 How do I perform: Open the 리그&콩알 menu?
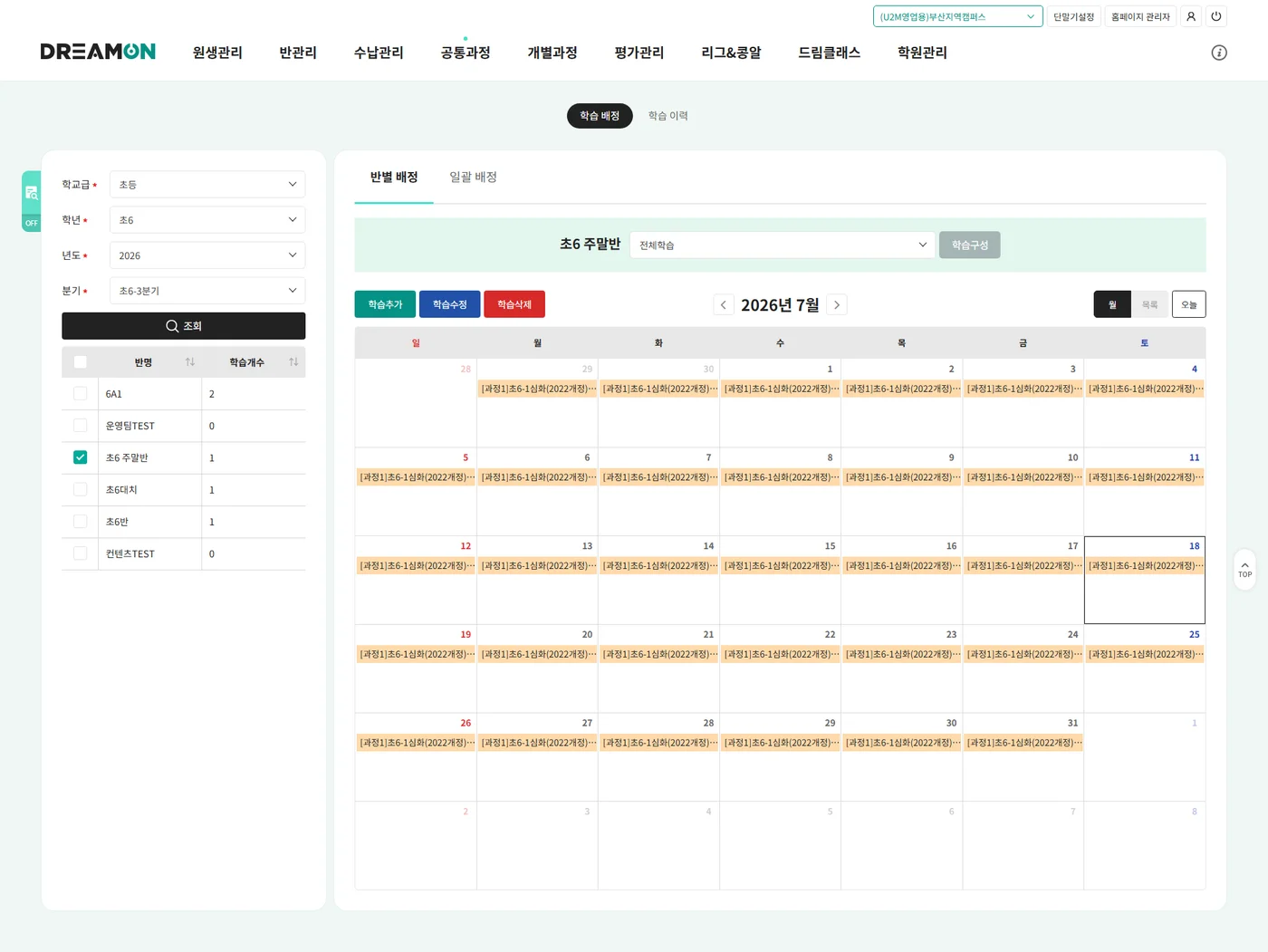point(731,53)
